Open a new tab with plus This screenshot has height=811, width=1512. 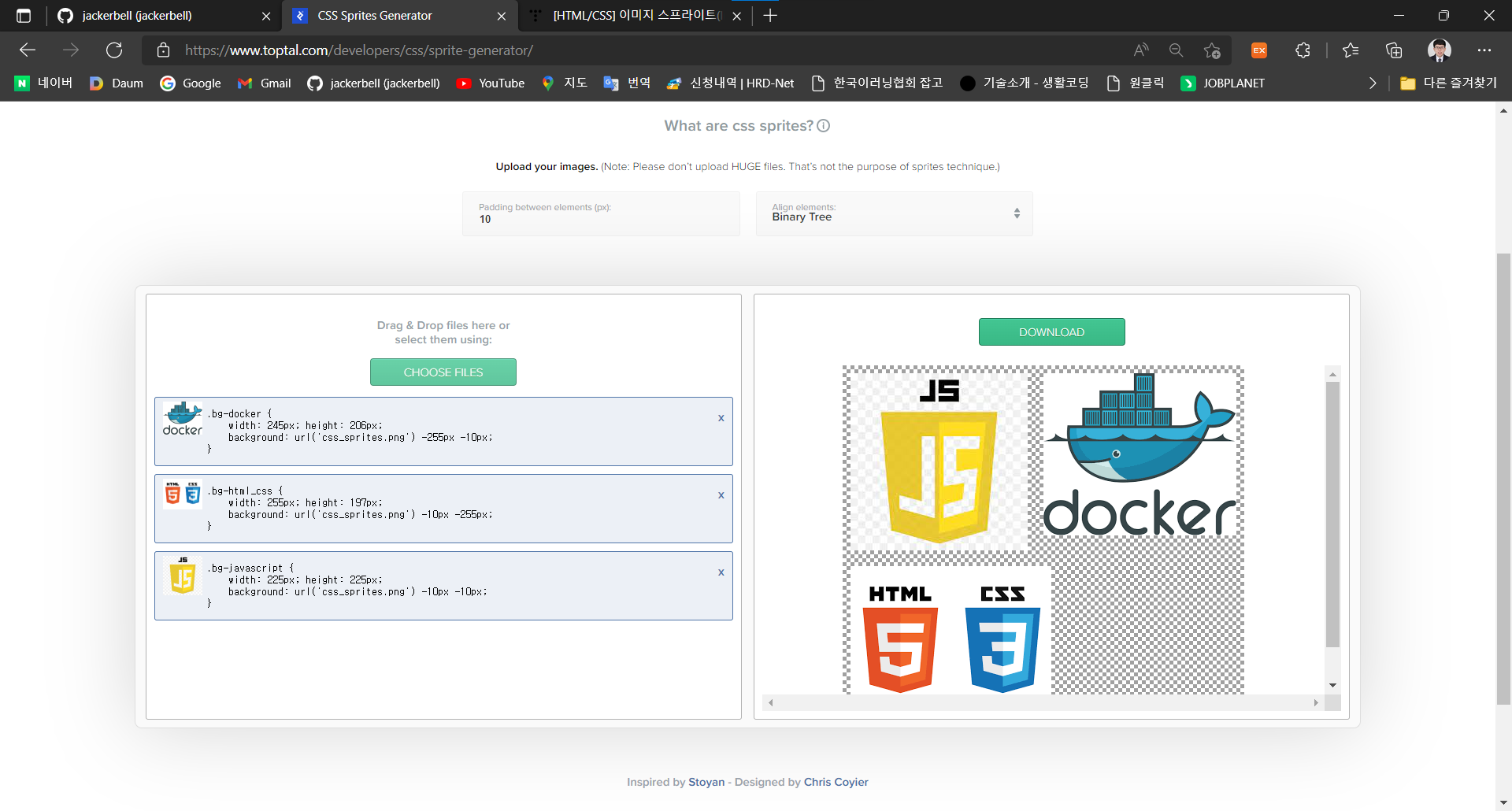pyautogui.click(x=770, y=16)
